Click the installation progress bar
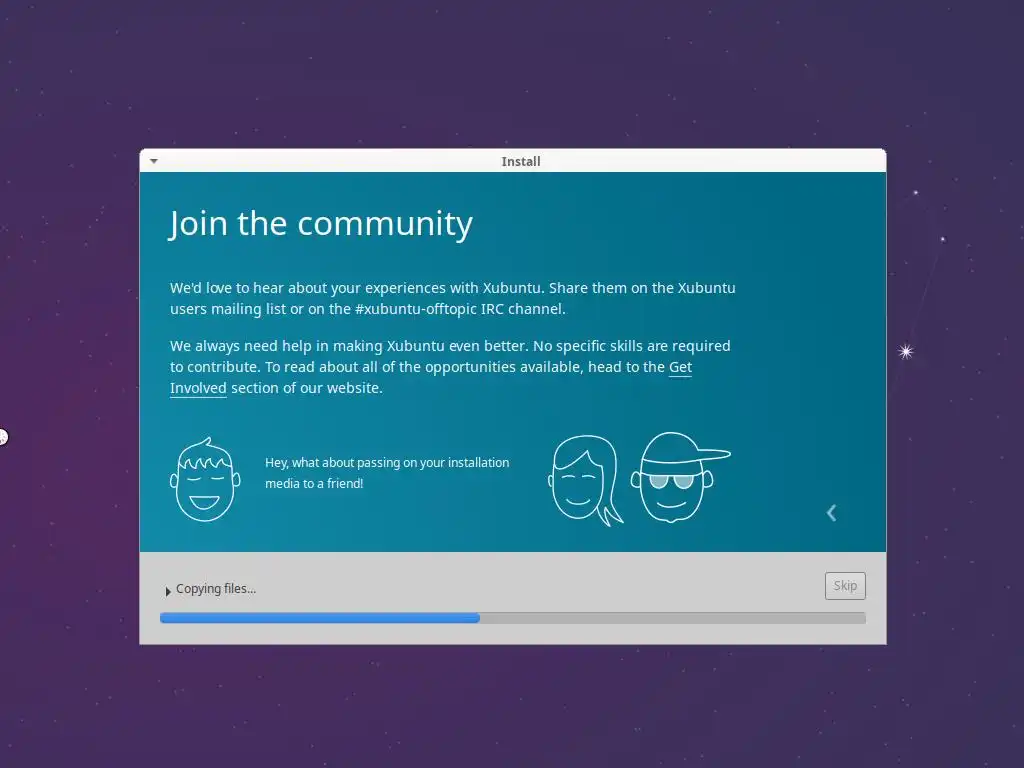The width and height of the screenshot is (1024, 768). coord(513,618)
